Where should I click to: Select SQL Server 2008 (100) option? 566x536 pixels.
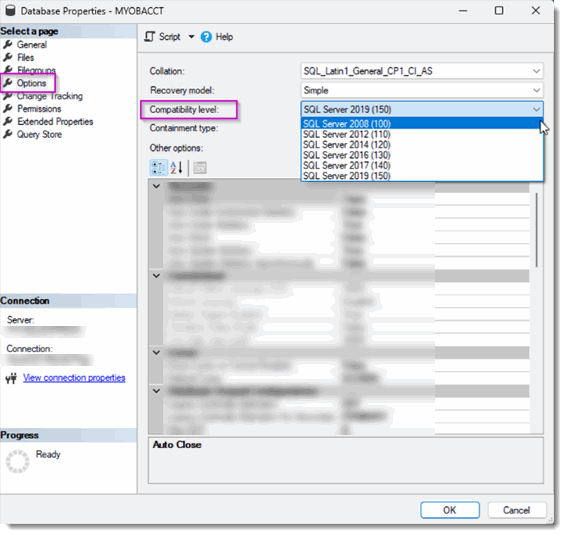(x=422, y=123)
